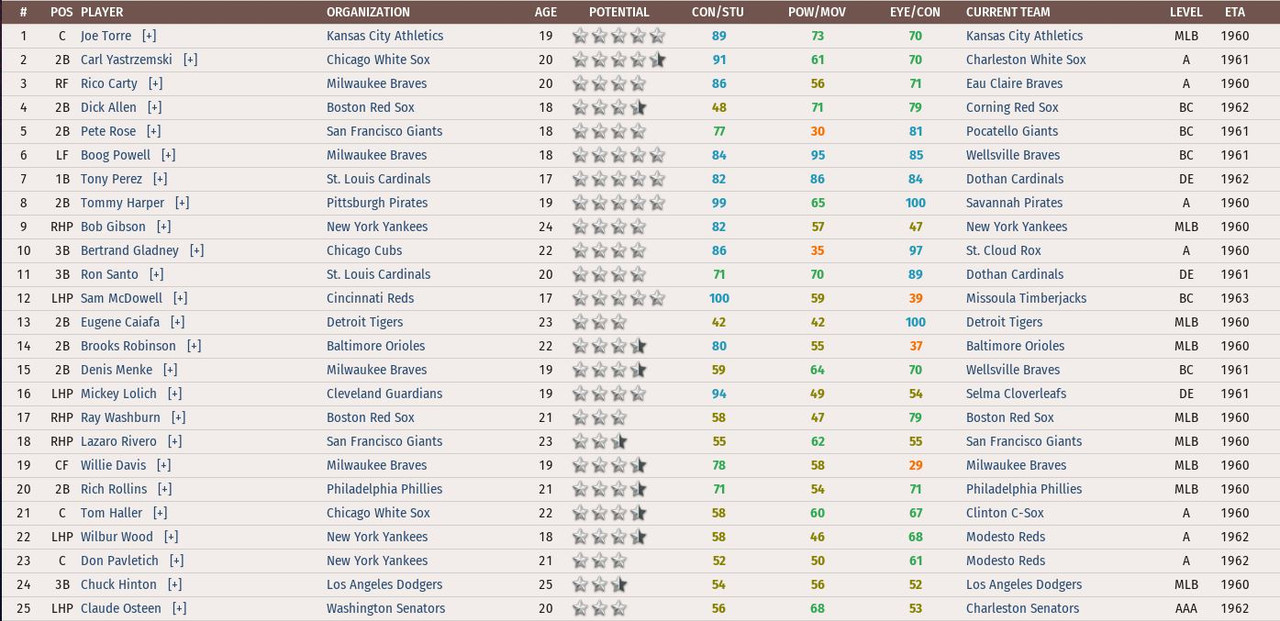Viewport: 1280px width, 621px height.
Task: Sort by the POS column header
Action: pos(61,12)
